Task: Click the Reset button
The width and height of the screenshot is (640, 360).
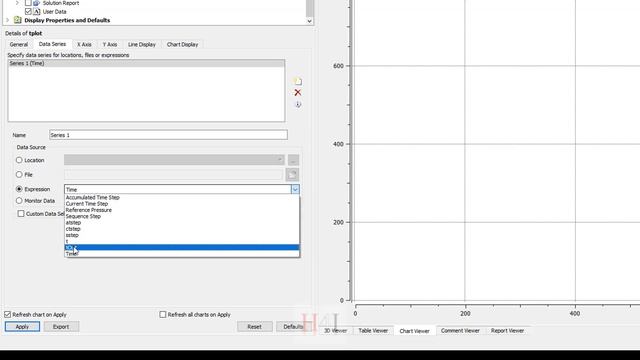Action: [254, 327]
